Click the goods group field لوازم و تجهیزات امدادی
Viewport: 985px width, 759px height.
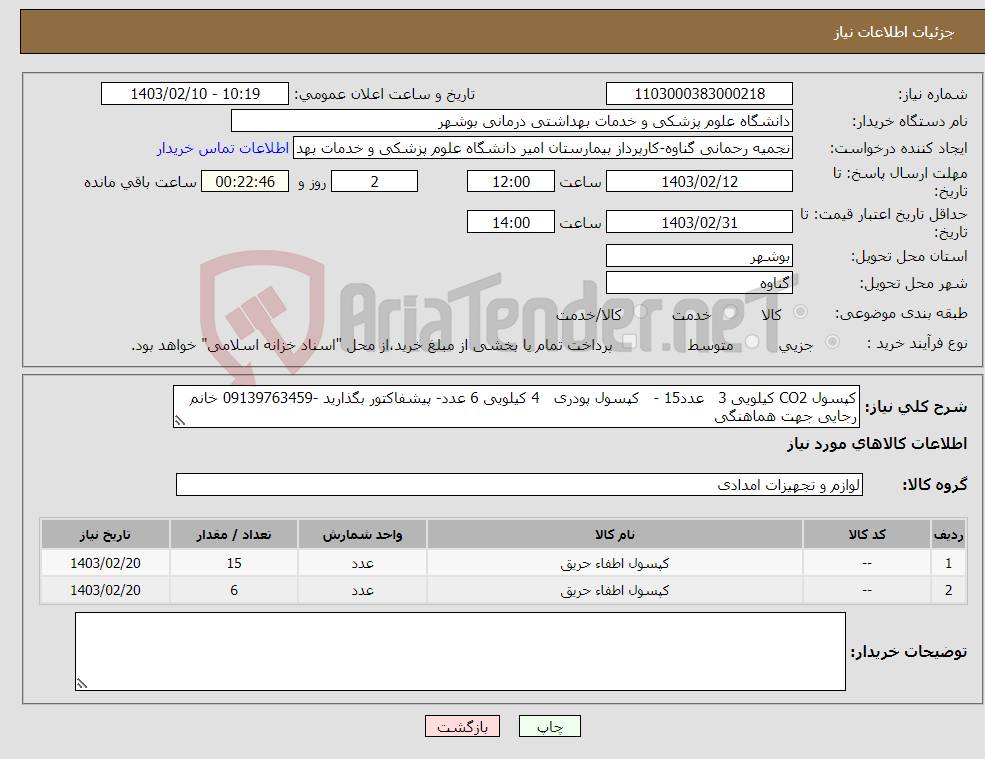[520, 484]
